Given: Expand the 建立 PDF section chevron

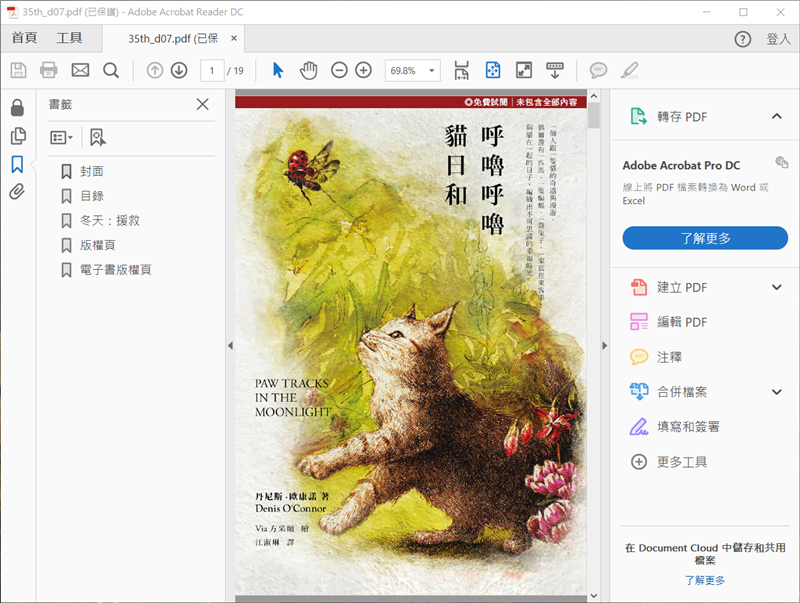Looking at the screenshot, I should [x=777, y=288].
